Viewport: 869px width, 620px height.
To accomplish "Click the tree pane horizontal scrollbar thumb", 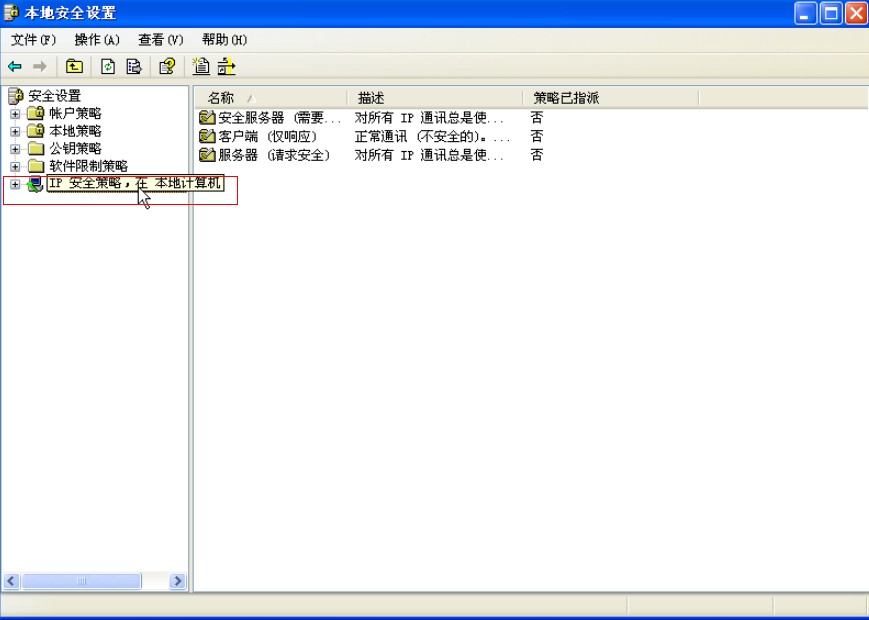I will click(x=81, y=581).
